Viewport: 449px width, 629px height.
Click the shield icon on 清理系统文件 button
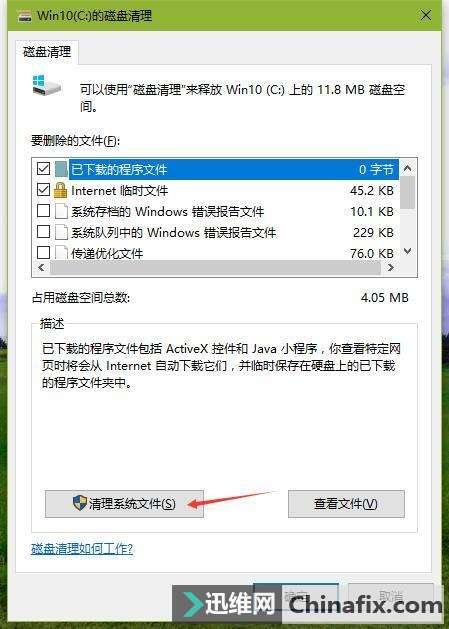[x=80, y=503]
